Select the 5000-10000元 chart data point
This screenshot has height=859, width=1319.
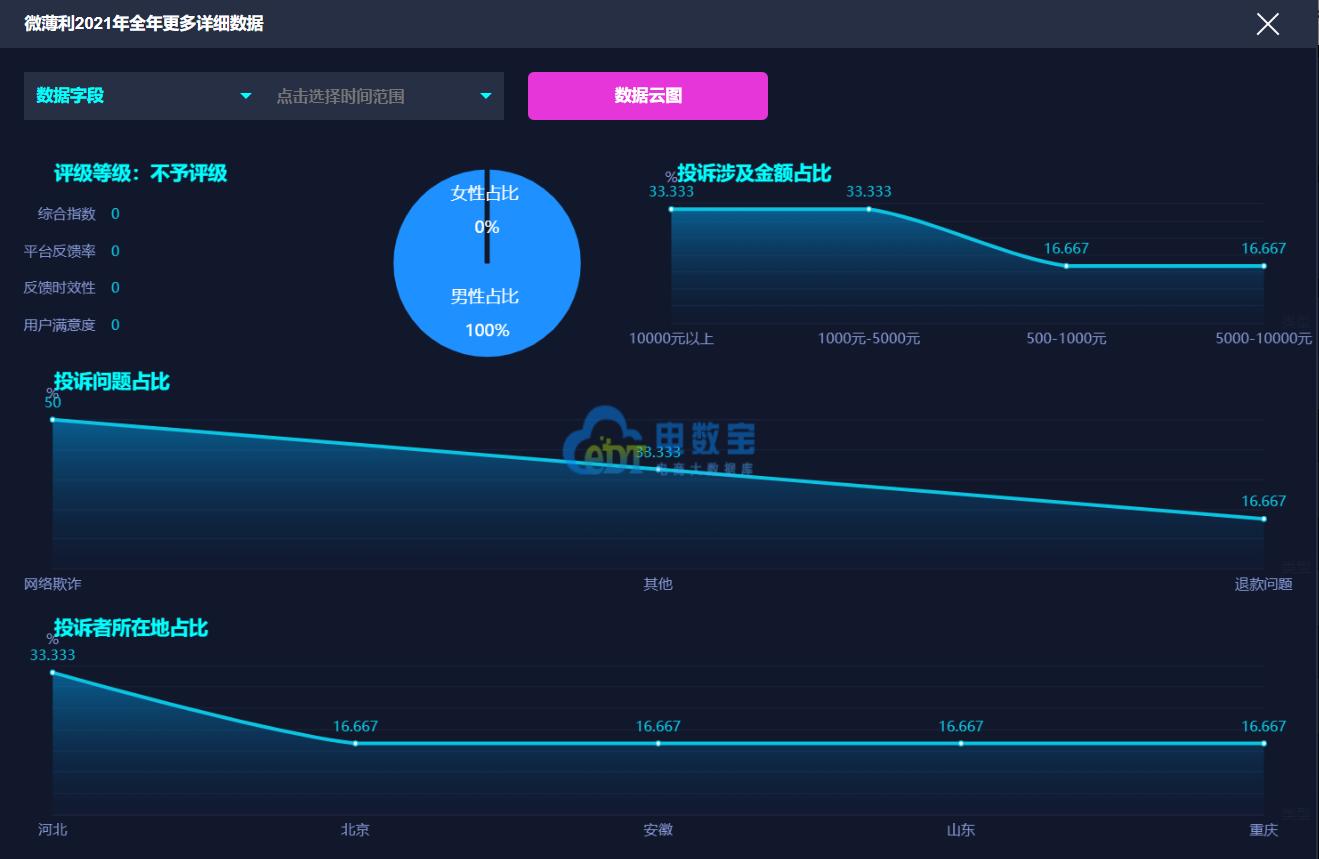click(x=1264, y=266)
